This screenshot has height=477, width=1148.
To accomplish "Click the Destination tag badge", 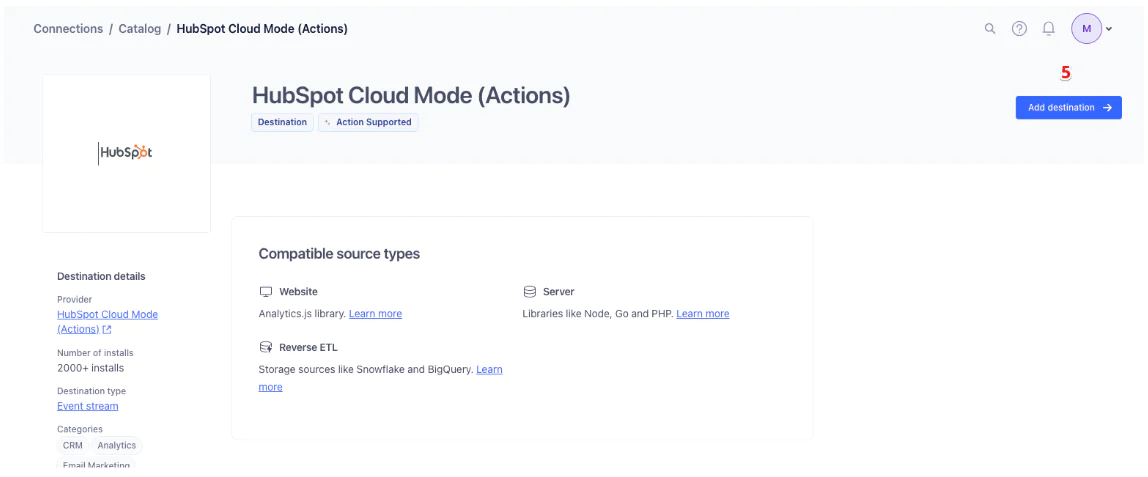I will pos(283,122).
